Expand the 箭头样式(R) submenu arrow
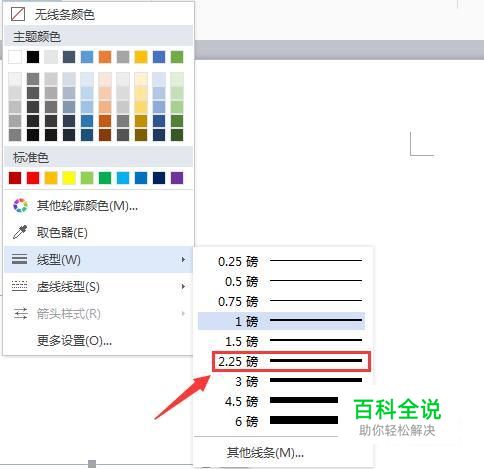 coord(183,313)
